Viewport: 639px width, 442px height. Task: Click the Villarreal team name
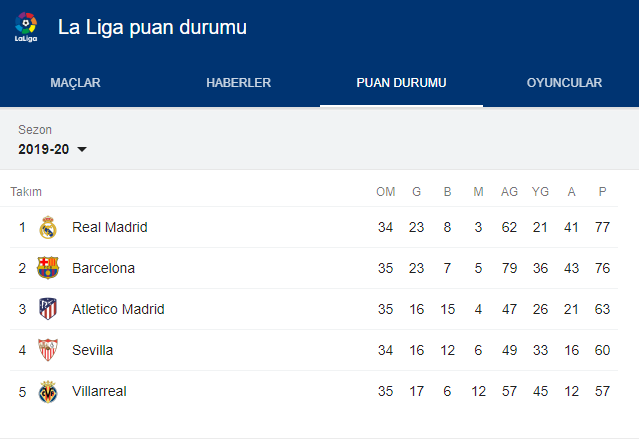pyautogui.click(x=99, y=391)
